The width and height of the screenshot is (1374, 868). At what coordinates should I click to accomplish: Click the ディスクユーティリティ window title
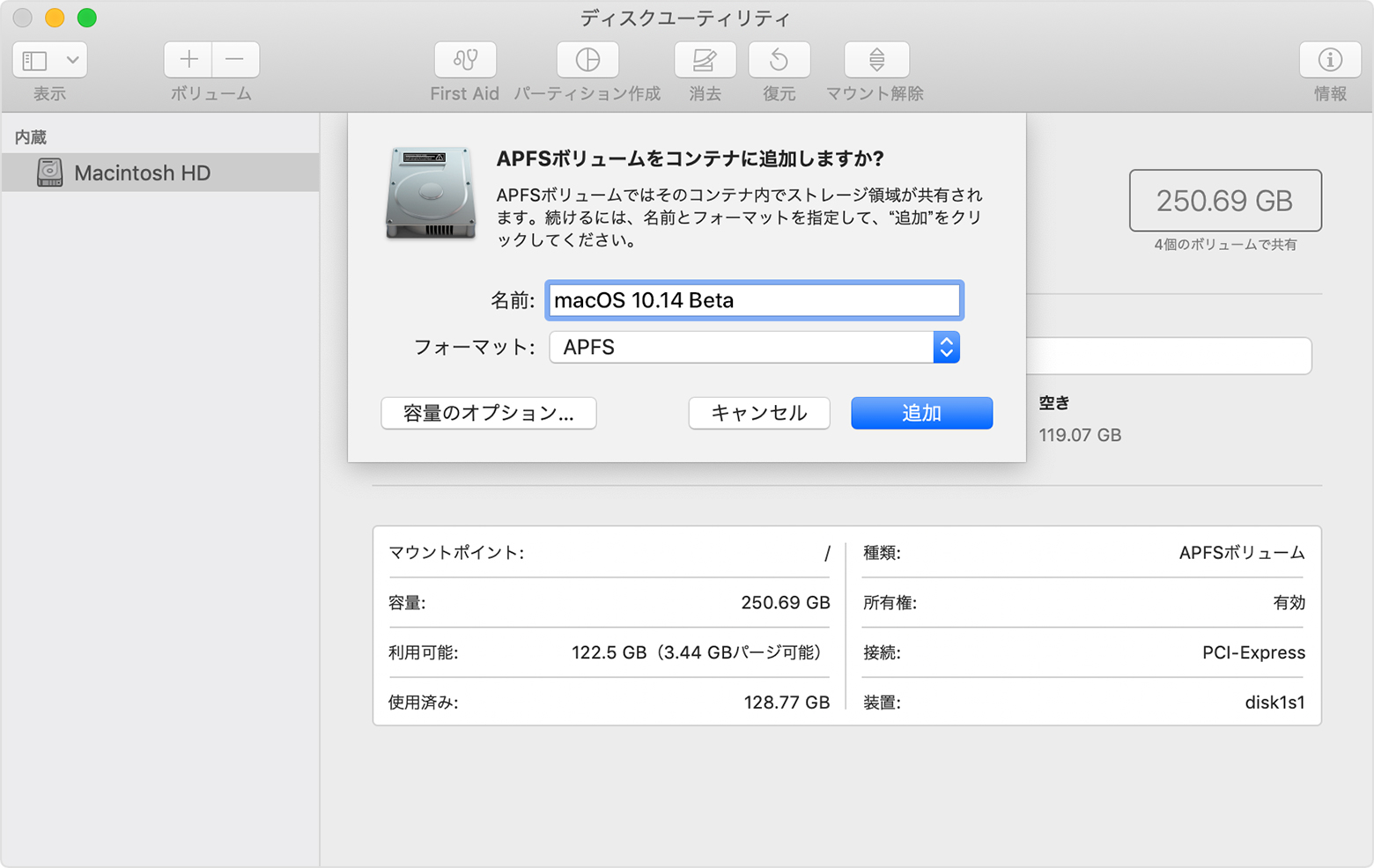pos(685,18)
